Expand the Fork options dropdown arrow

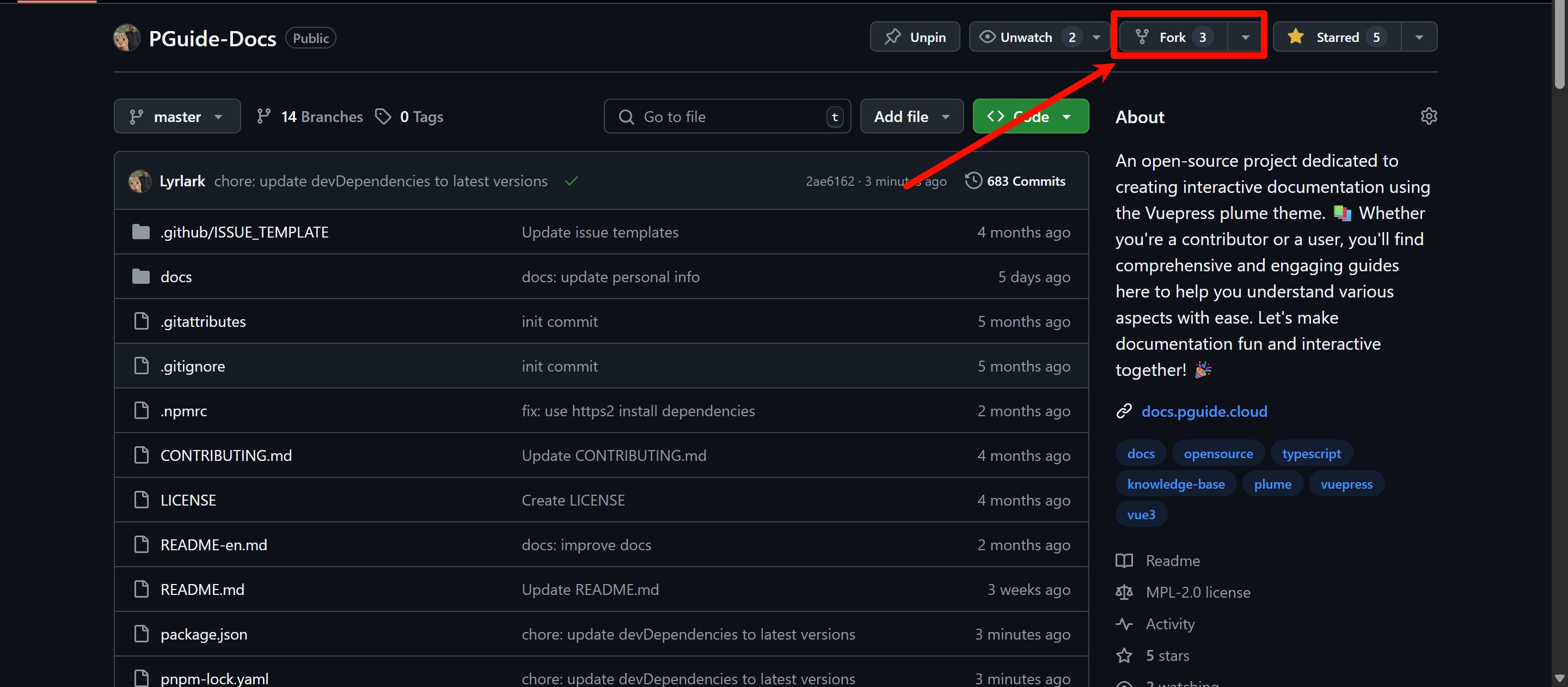click(x=1245, y=37)
